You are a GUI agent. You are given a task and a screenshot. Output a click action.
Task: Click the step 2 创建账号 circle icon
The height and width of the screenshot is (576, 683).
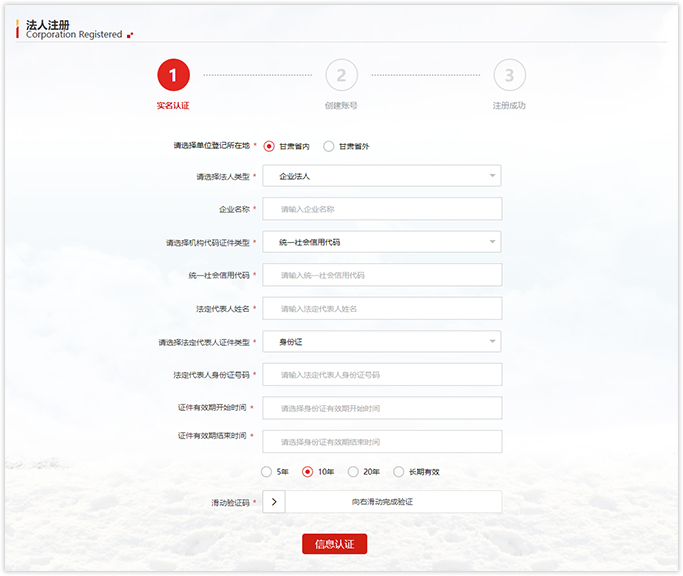[x=341, y=75]
